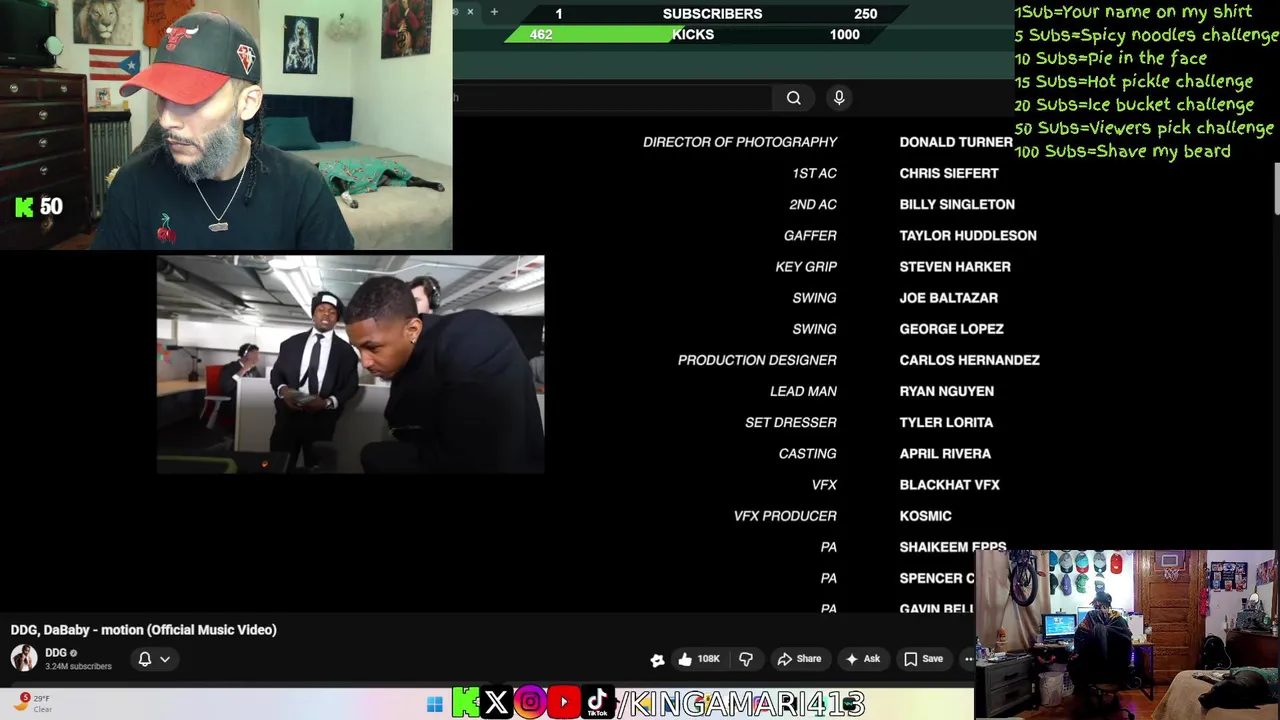Click the verified badge next to DDG

pyautogui.click(x=73, y=653)
